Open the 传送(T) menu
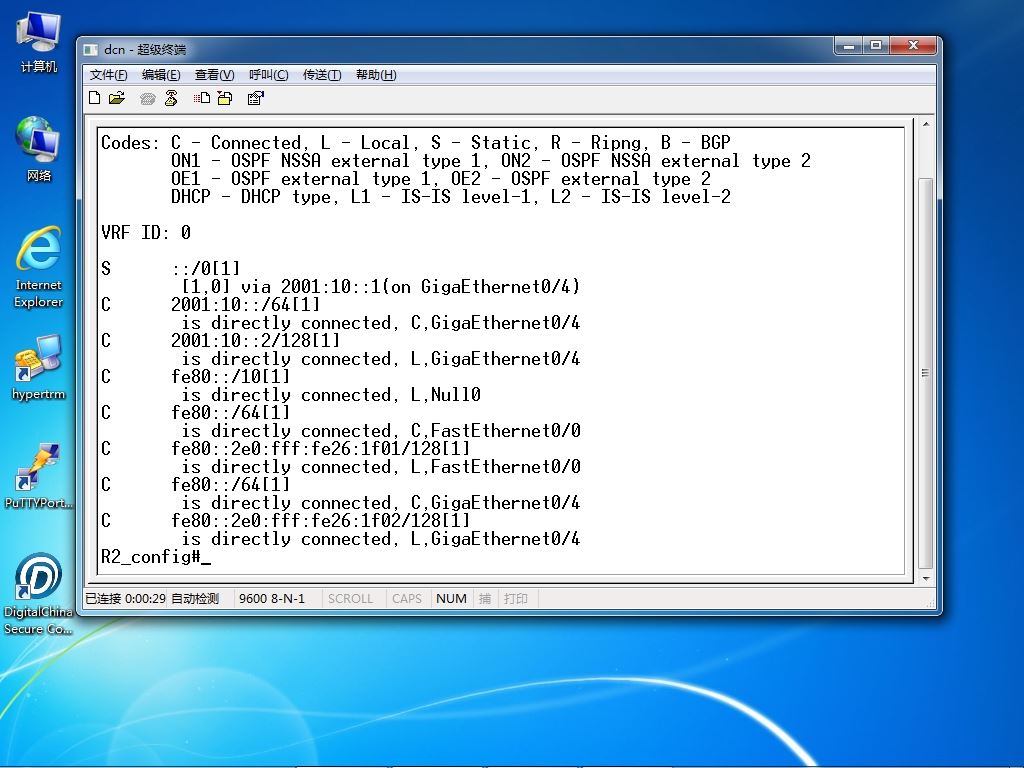The image size is (1024, 768). click(x=322, y=75)
